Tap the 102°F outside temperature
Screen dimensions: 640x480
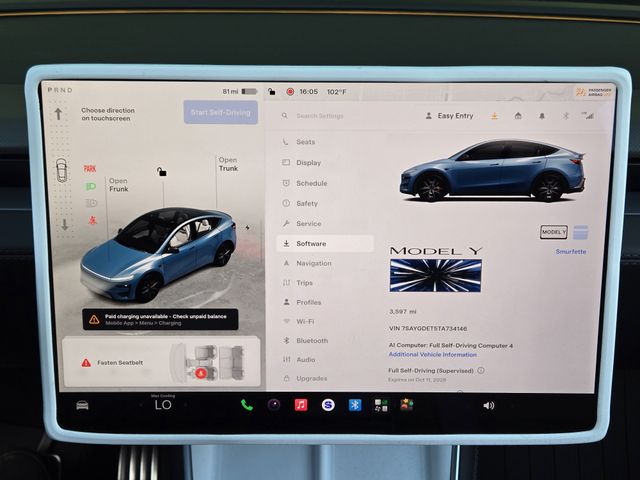(x=336, y=92)
